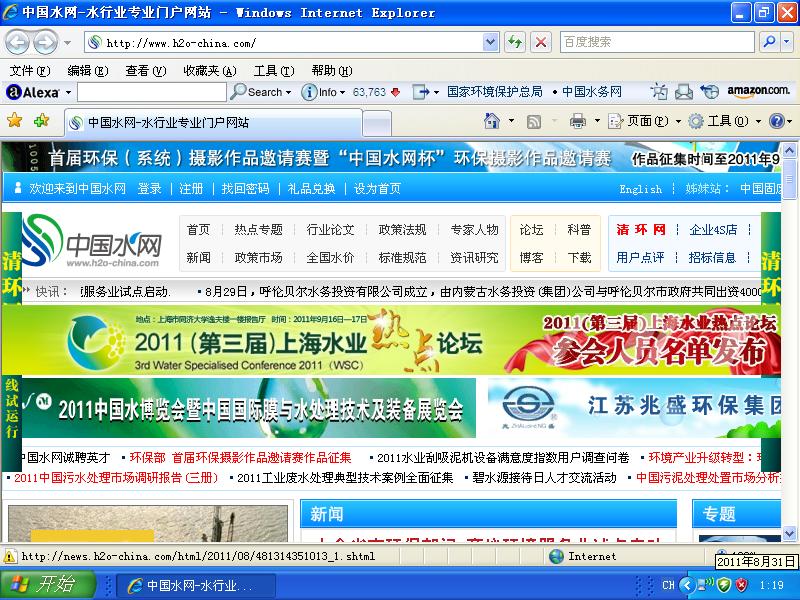Click the Alexa toolbar logo
The width and height of the screenshot is (800, 600).
[x=33, y=92]
